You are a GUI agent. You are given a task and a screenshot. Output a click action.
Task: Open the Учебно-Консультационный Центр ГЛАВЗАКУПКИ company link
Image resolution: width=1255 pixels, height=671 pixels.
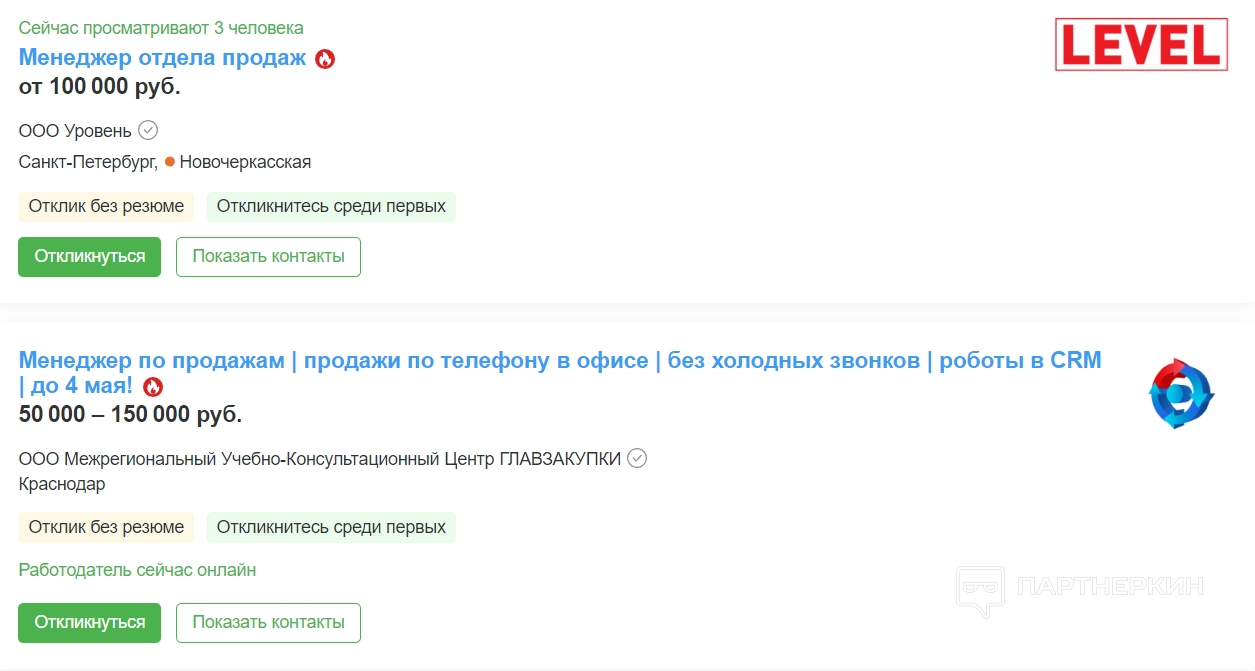320,459
